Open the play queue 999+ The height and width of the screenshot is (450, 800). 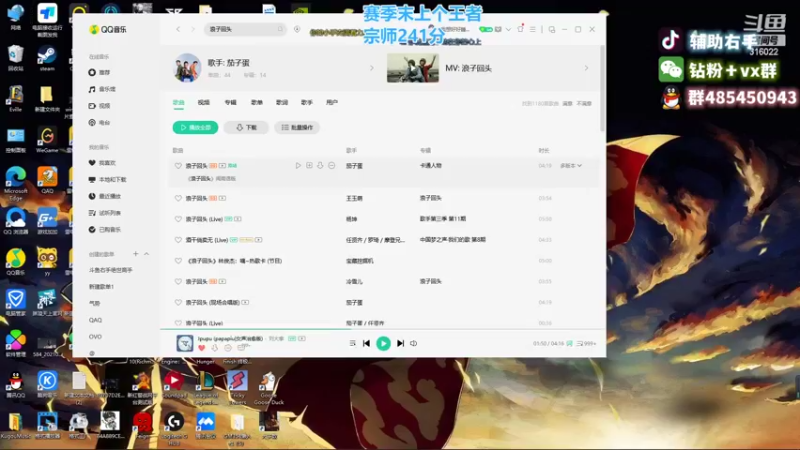pyautogui.click(x=586, y=343)
